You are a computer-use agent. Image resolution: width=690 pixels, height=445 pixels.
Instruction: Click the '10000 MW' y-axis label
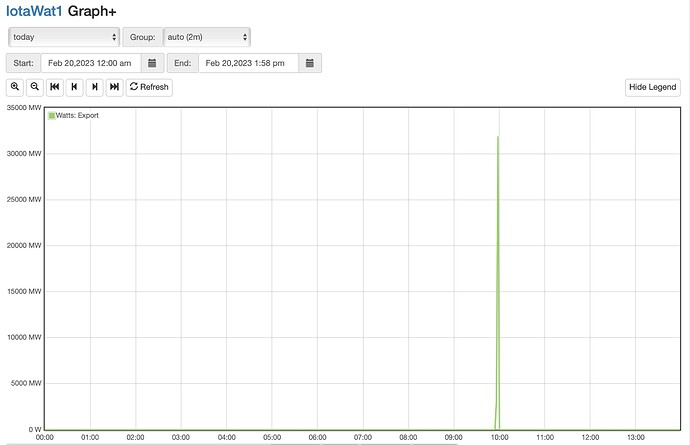[24, 337]
